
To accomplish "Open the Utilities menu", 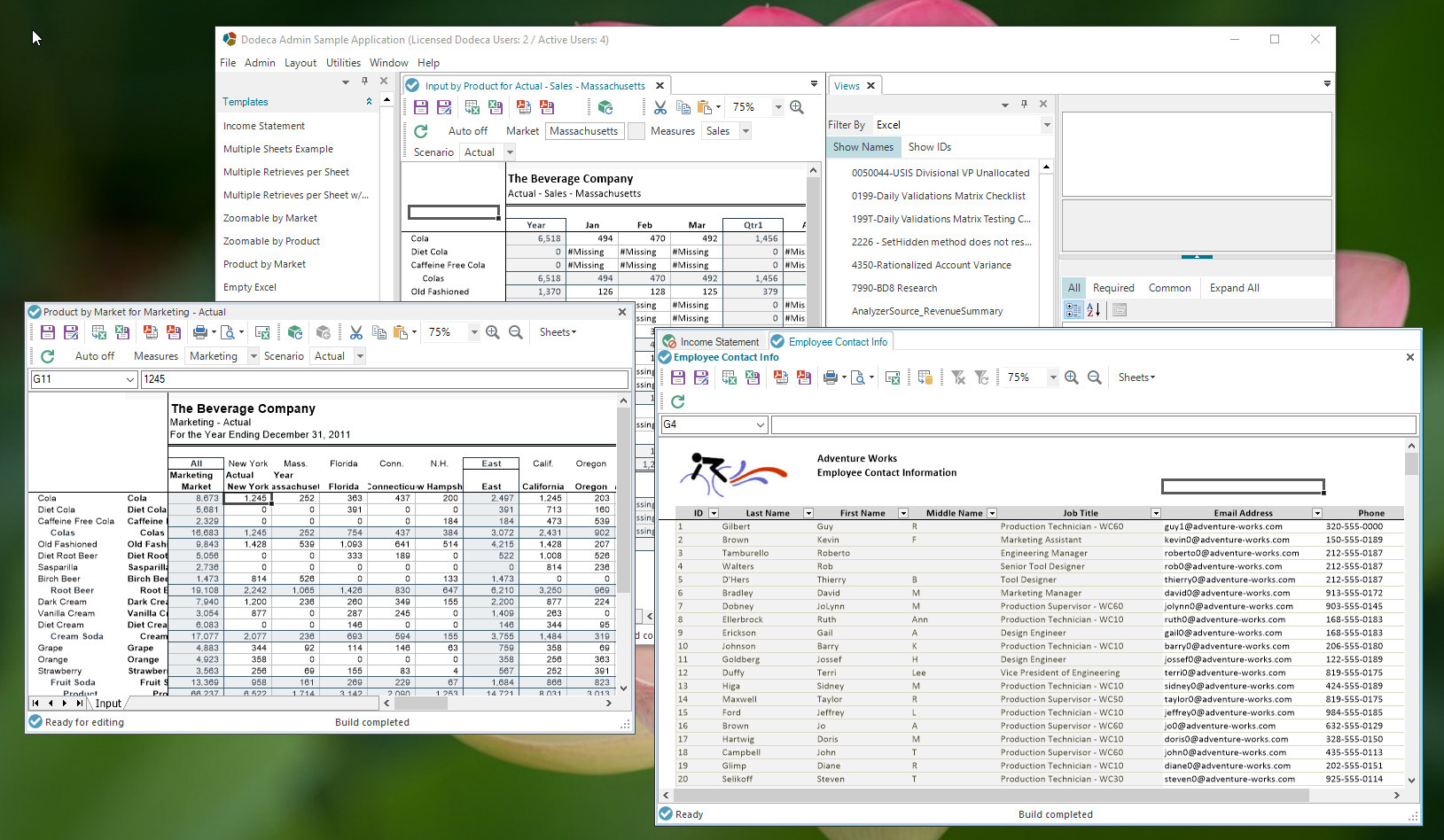I will (x=343, y=63).
